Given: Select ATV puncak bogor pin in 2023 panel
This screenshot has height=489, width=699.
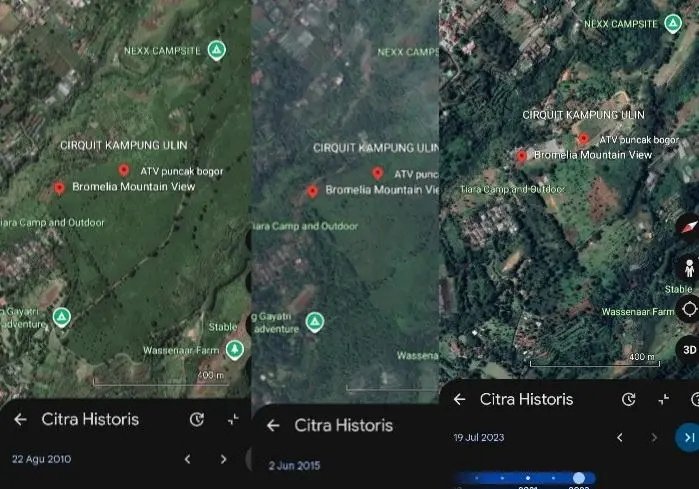Looking at the screenshot, I should (583, 139).
